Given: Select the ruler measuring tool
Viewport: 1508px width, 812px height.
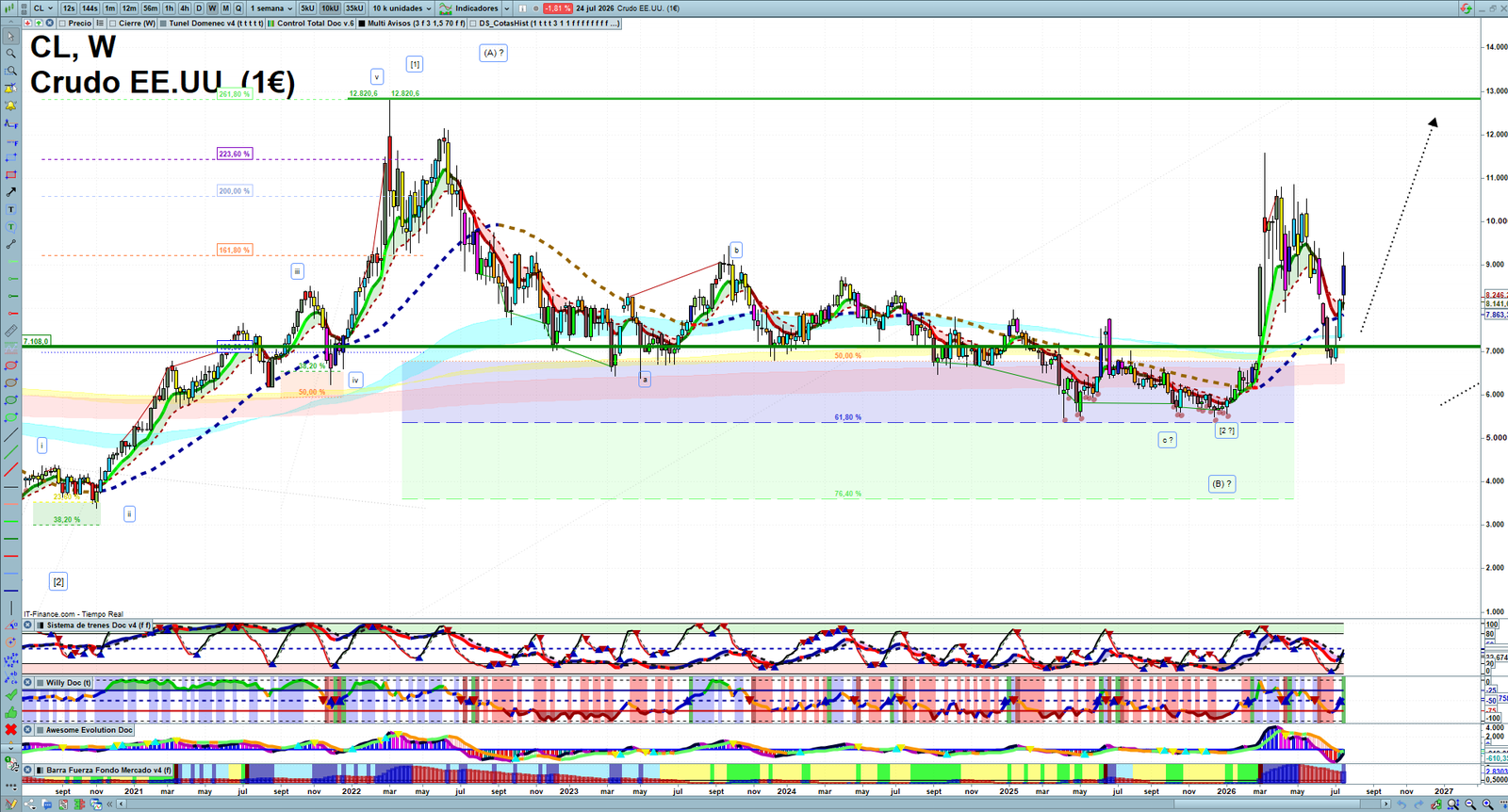Looking at the screenshot, I should (11, 331).
